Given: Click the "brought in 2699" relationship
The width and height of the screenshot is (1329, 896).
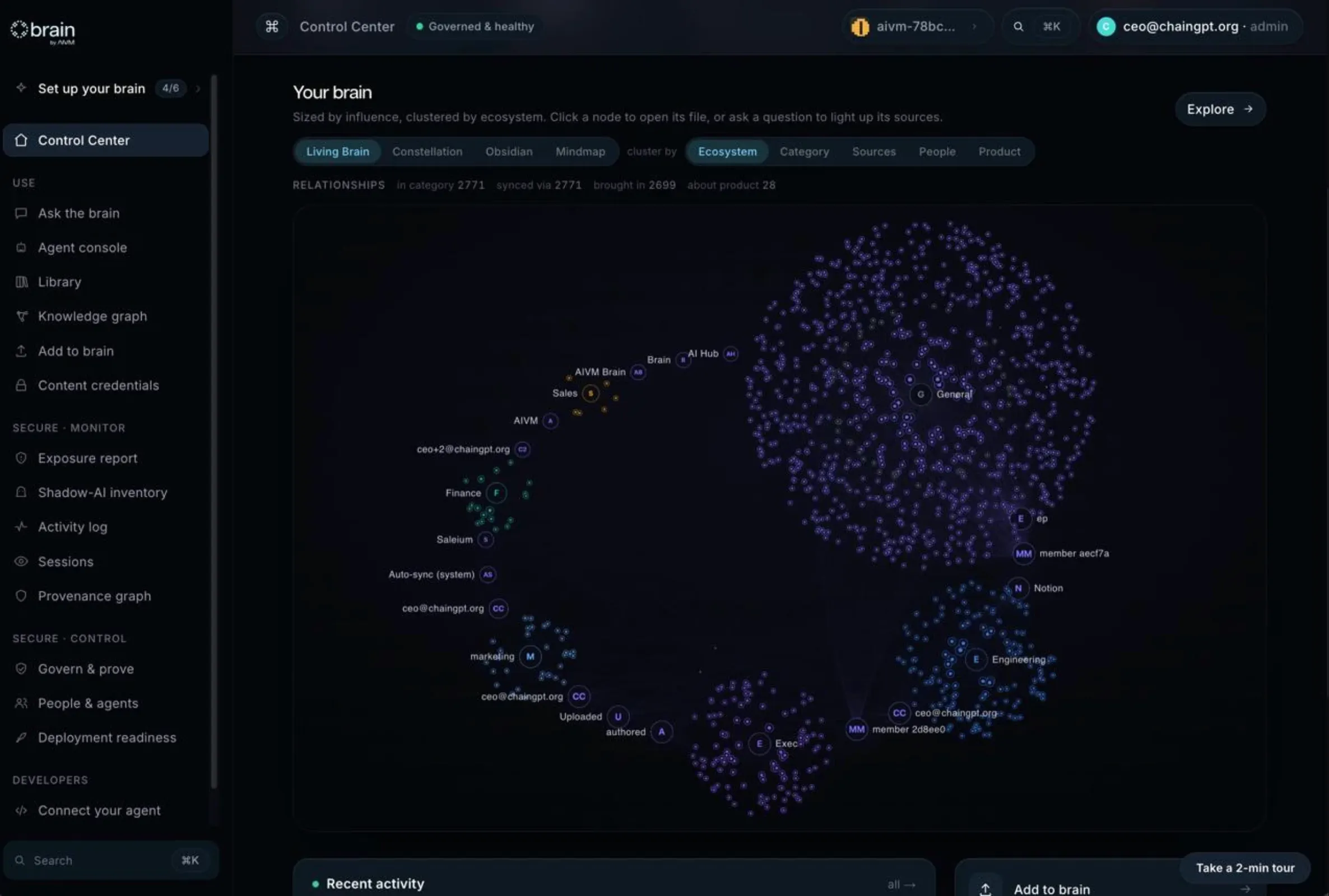Looking at the screenshot, I should [x=634, y=185].
